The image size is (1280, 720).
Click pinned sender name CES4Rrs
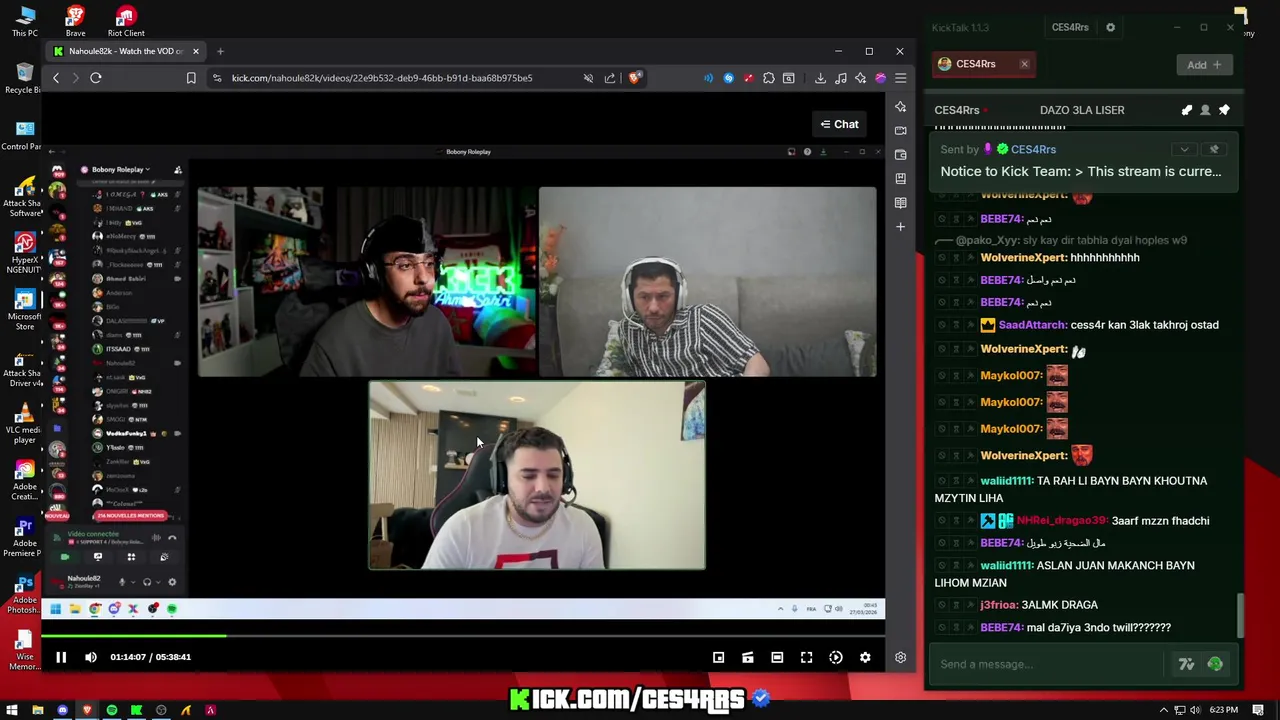click(1033, 150)
